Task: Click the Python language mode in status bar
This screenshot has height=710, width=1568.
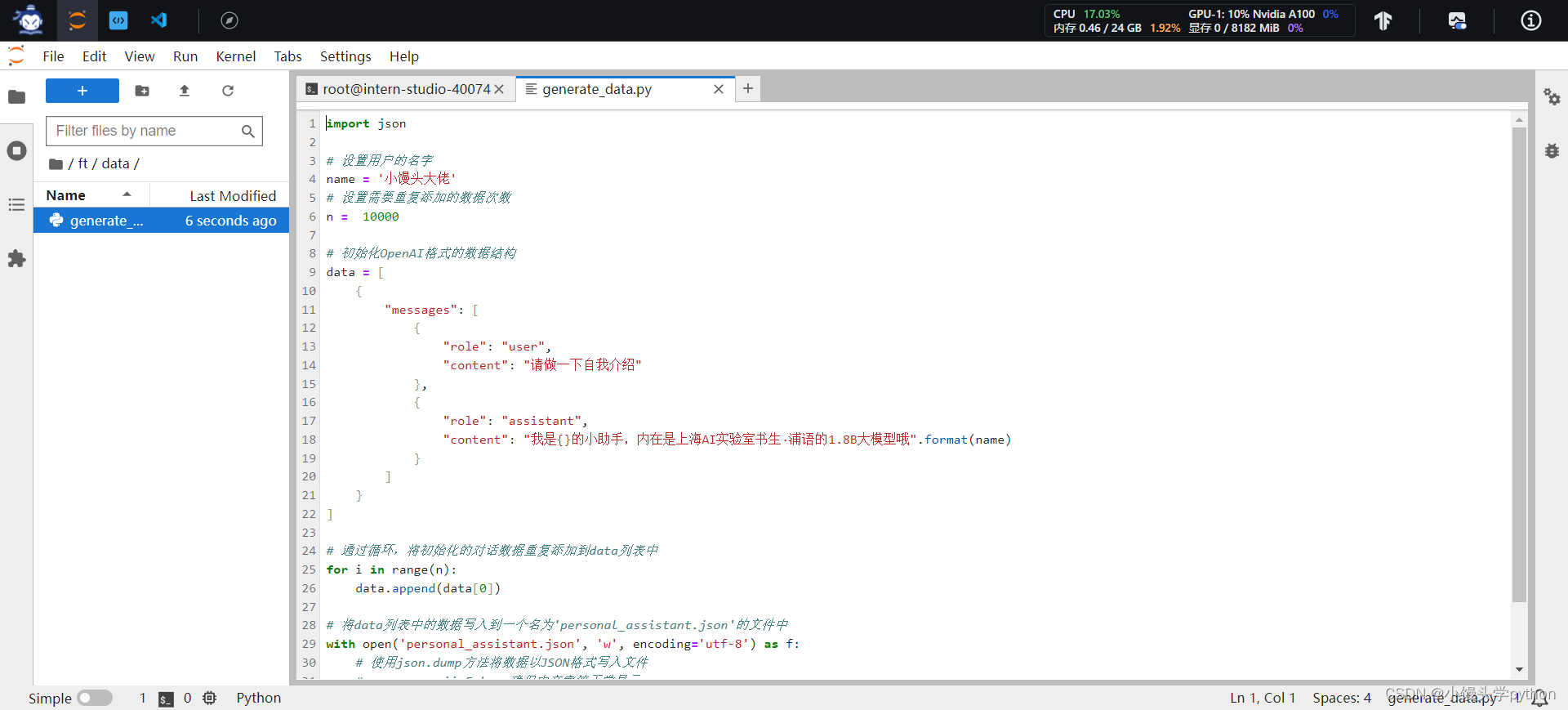Action: pos(259,698)
